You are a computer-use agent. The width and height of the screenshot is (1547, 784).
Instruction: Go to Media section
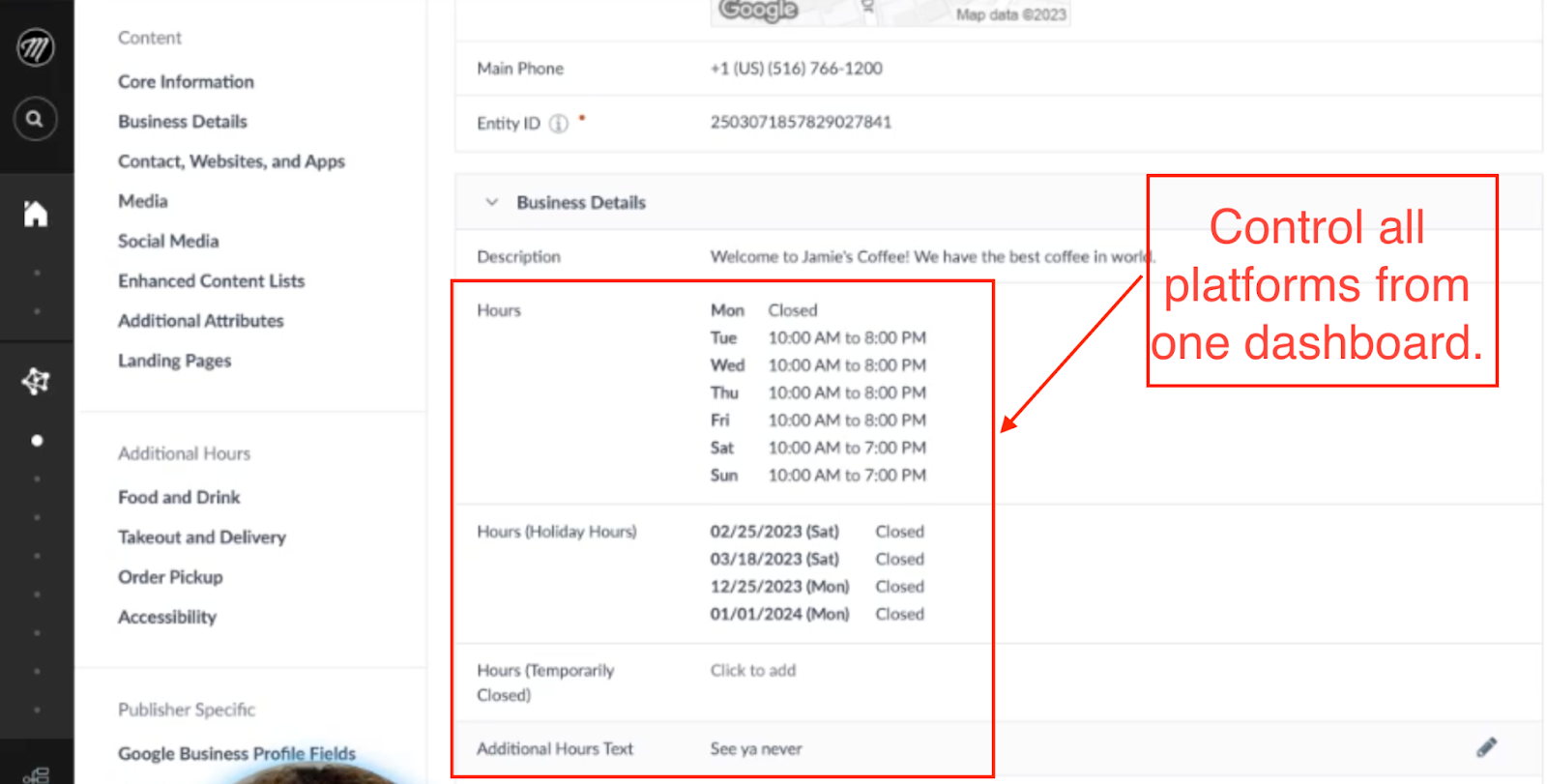(143, 201)
